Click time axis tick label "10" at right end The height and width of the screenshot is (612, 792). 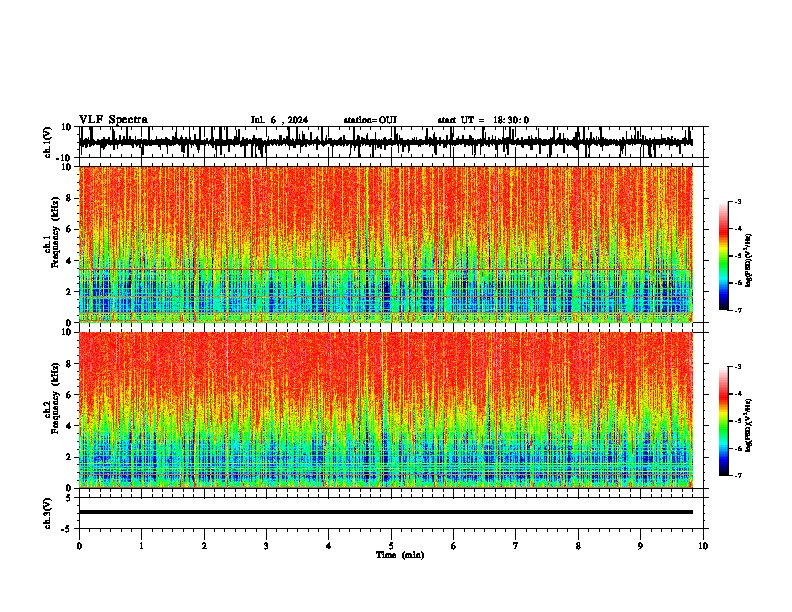pos(703,546)
